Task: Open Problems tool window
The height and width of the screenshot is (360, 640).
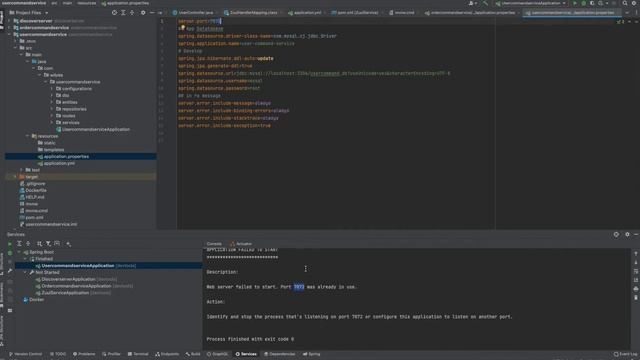Action: click(84, 354)
